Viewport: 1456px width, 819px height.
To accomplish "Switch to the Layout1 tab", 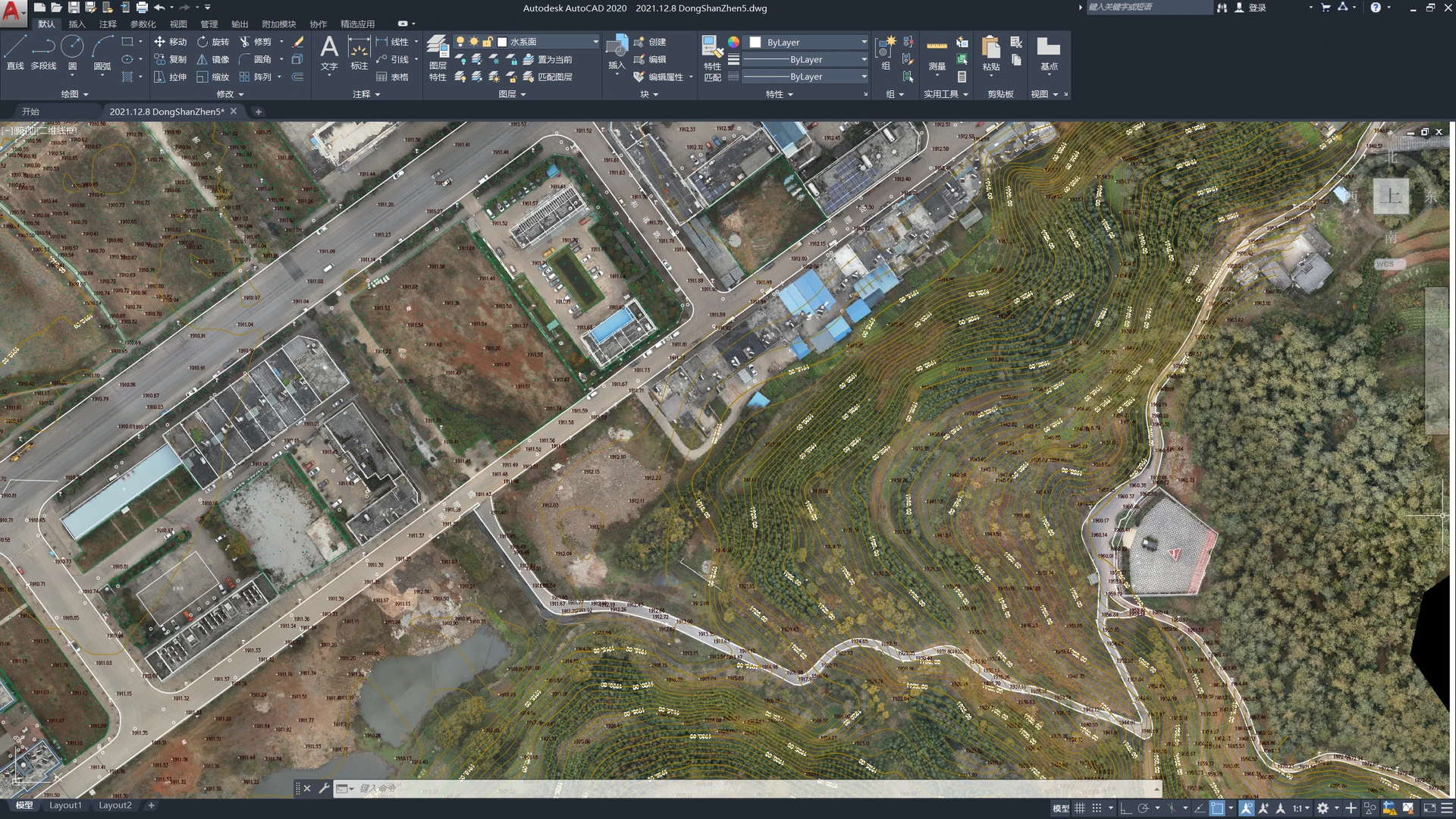I will tap(65, 805).
